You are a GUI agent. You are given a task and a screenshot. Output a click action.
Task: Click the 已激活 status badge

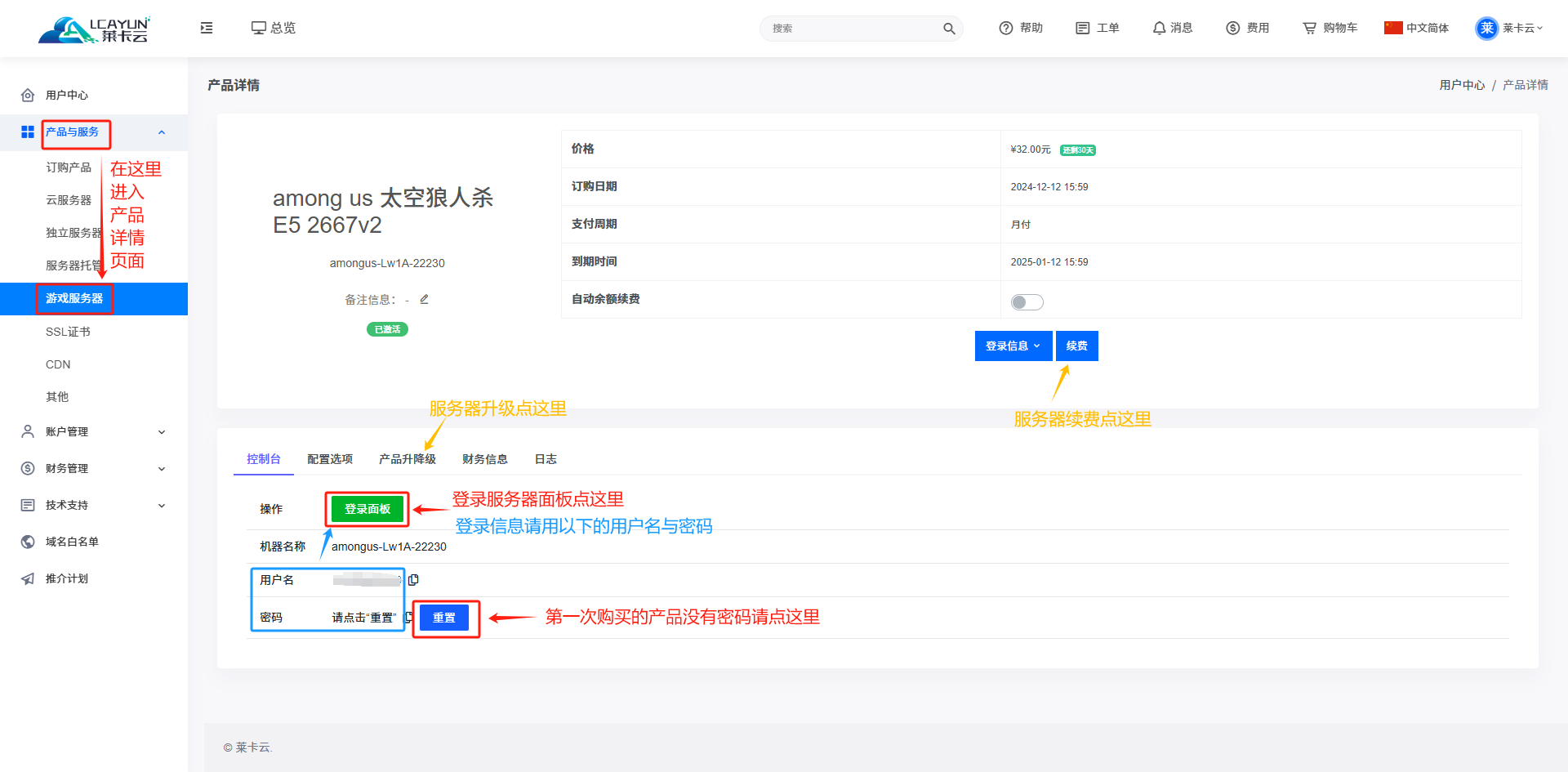[387, 329]
